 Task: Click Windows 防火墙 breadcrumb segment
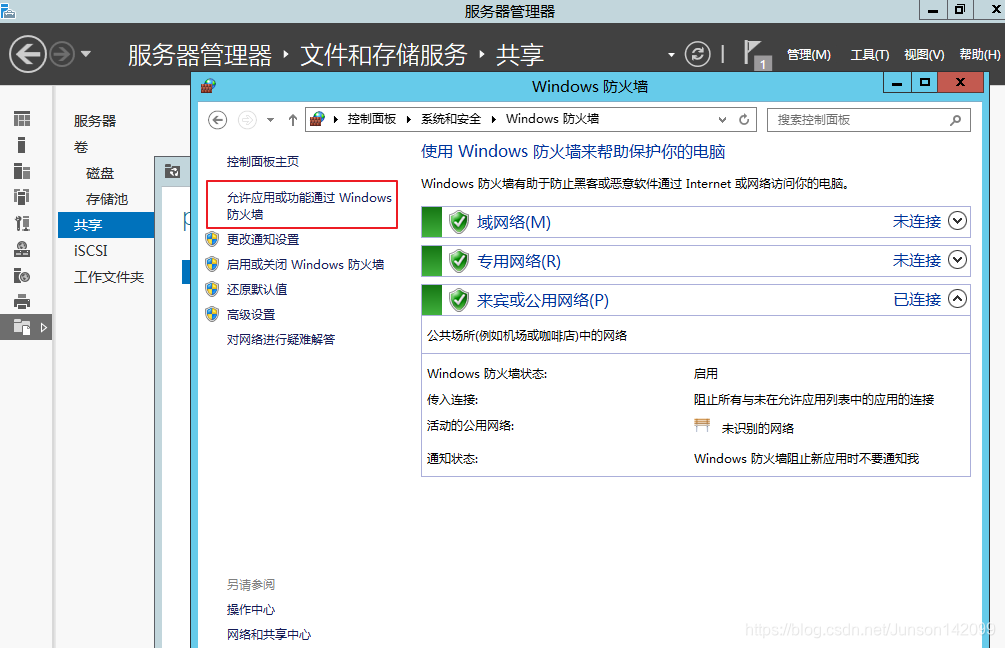552,119
